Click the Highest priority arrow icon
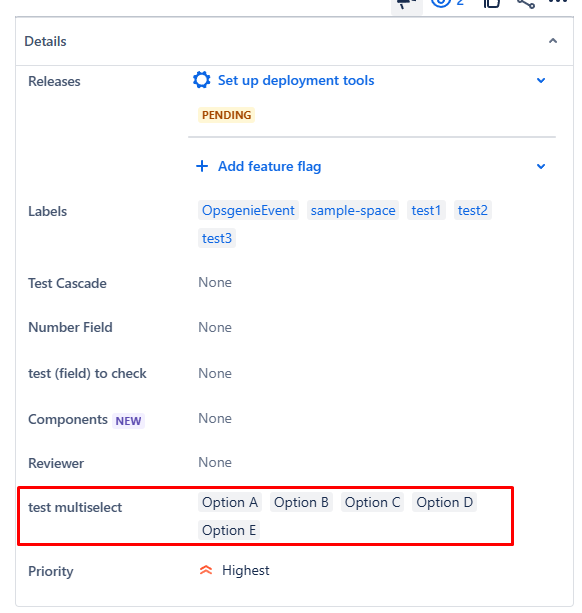This screenshot has height=613, width=582. point(206,570)
